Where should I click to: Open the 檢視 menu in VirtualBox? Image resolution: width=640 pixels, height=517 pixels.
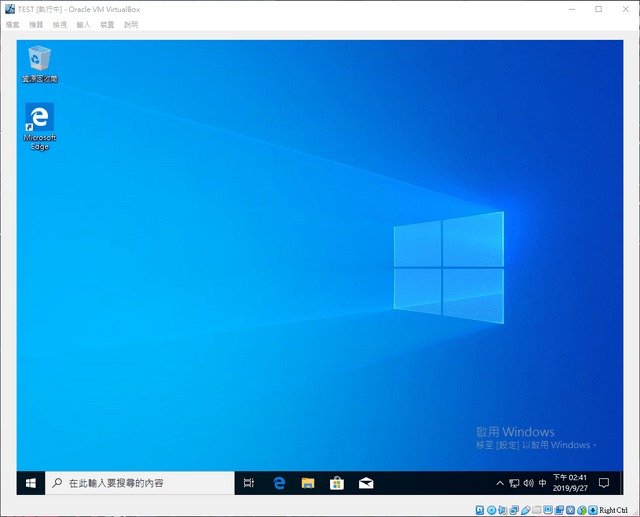pos(60,25)
